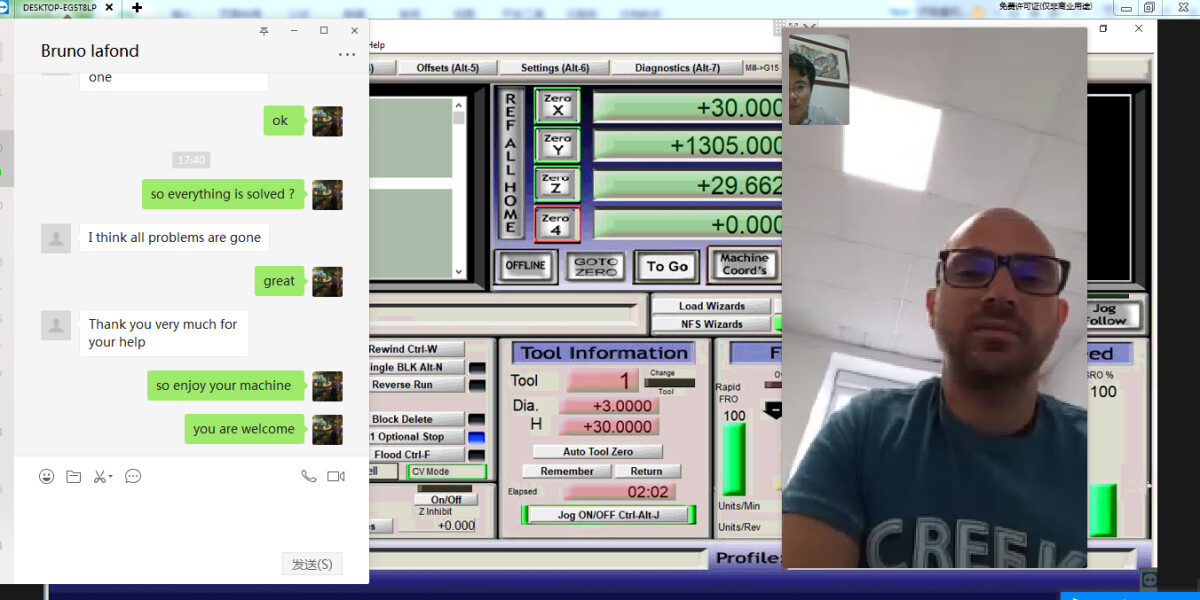Screen dimensions: 1200x600
Task: Click the send file folder icon
Action: pos(73,477)
